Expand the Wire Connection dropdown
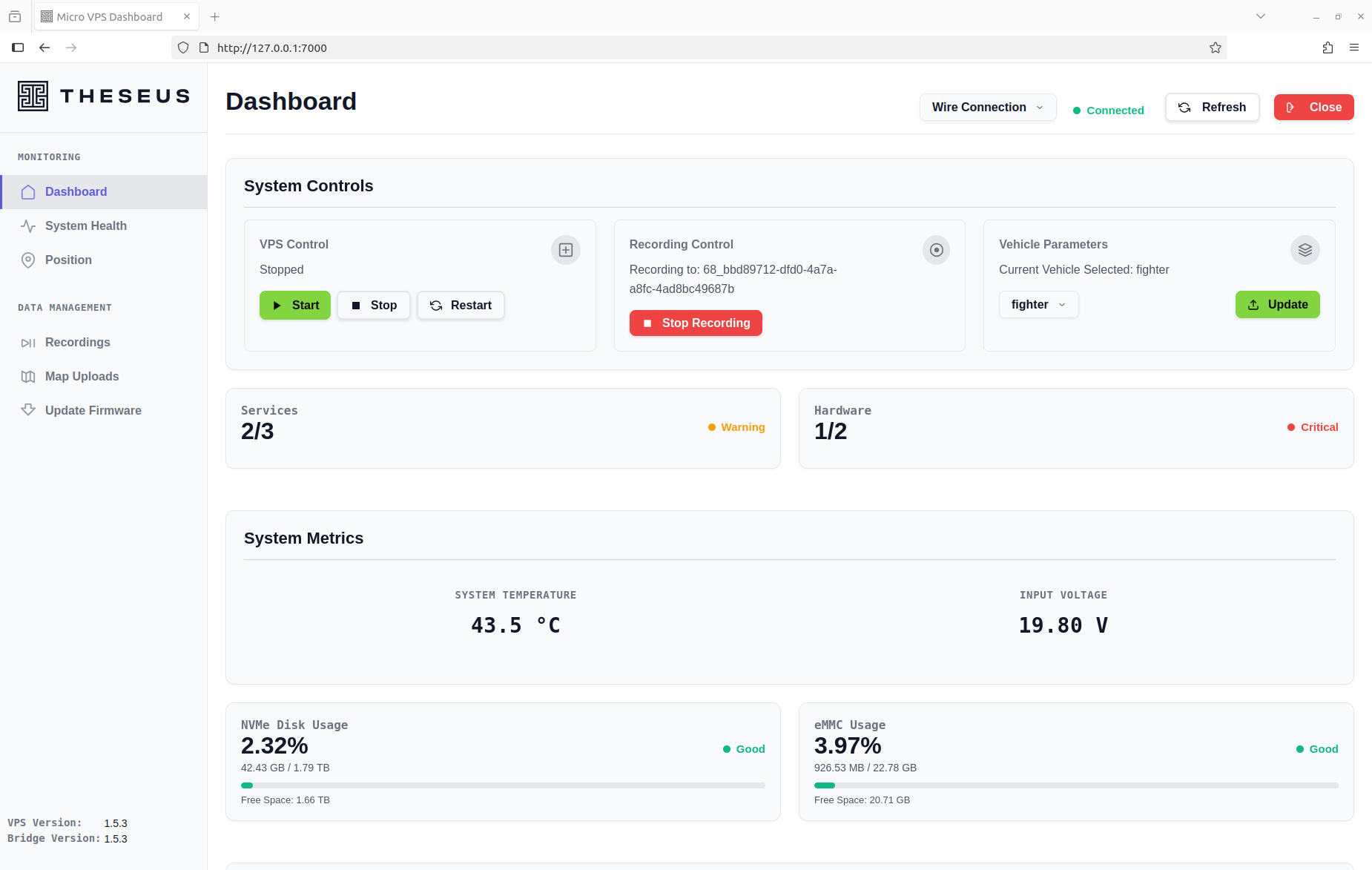The height and width of the screenshot is (870, 1372). [987, 108]
